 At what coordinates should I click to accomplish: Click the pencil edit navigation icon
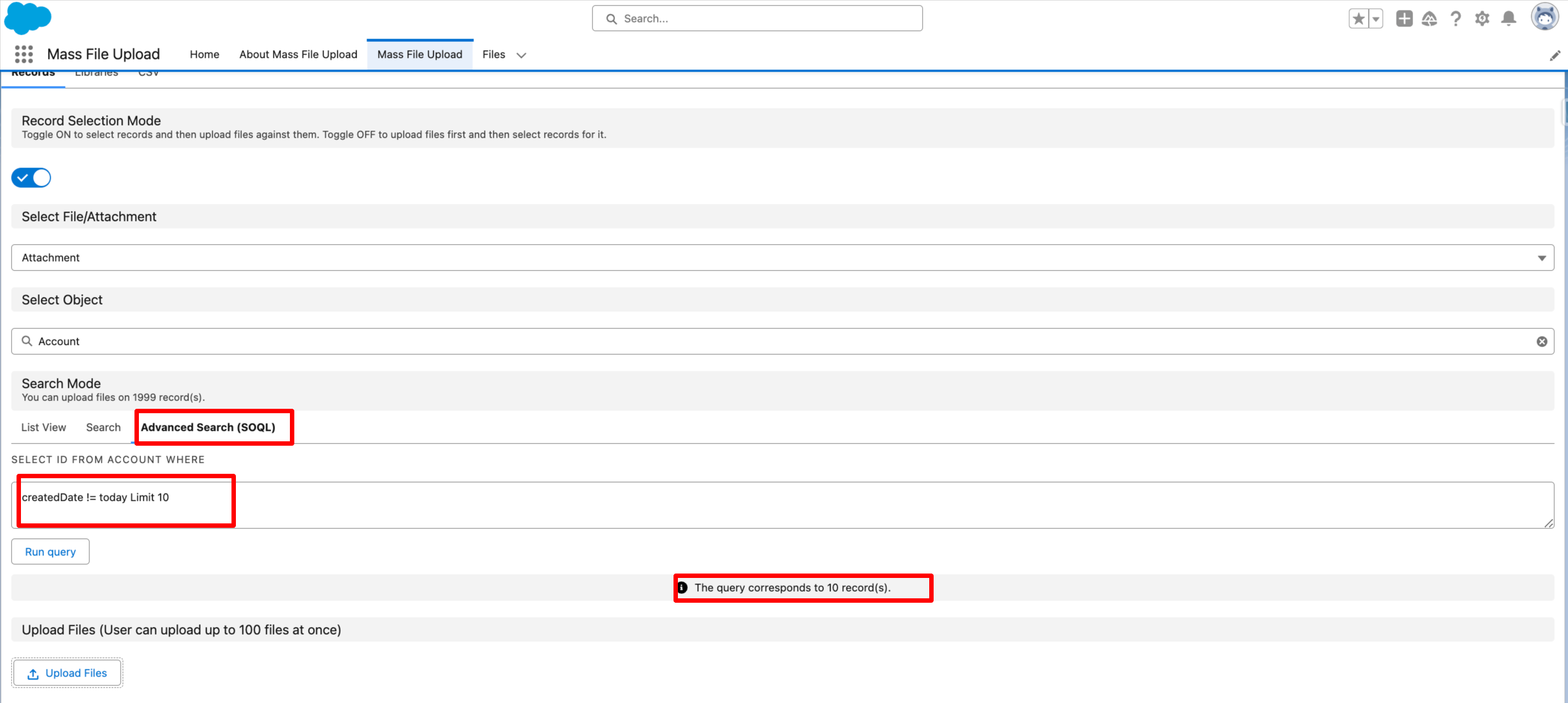pyautogui.click(x=1555, y=56)
